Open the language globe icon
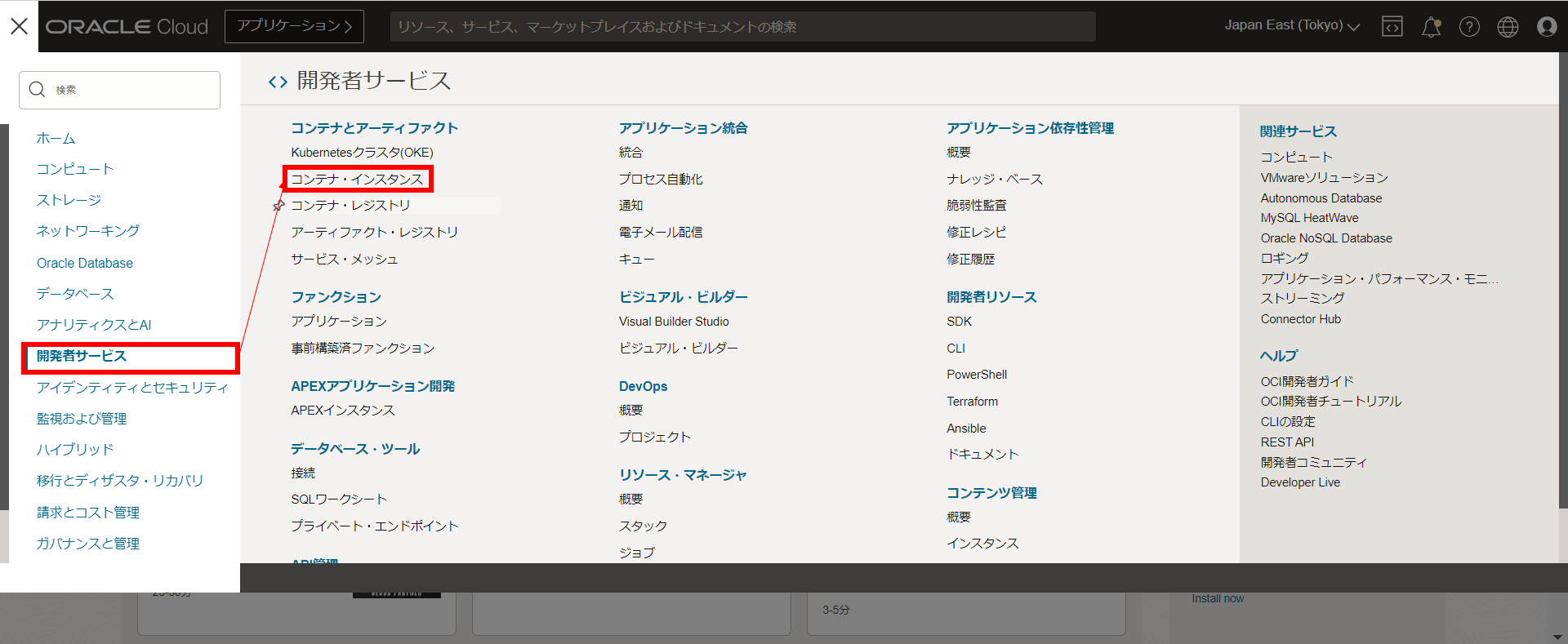The height and width of the screenshot is (644, 1568). (x=1508, y=27)
